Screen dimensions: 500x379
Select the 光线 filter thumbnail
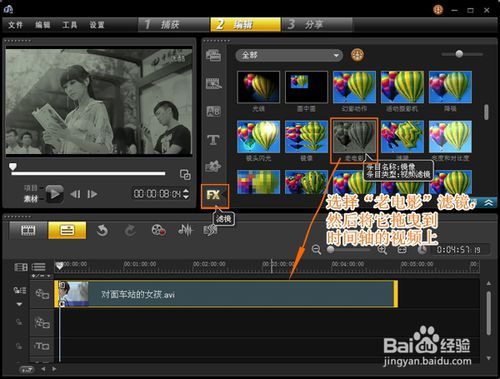pos(258,87)
